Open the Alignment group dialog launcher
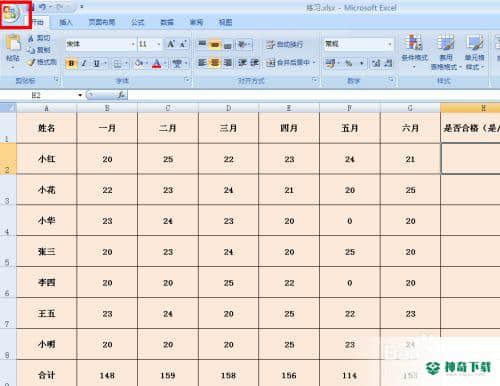 tap(315, 80)
